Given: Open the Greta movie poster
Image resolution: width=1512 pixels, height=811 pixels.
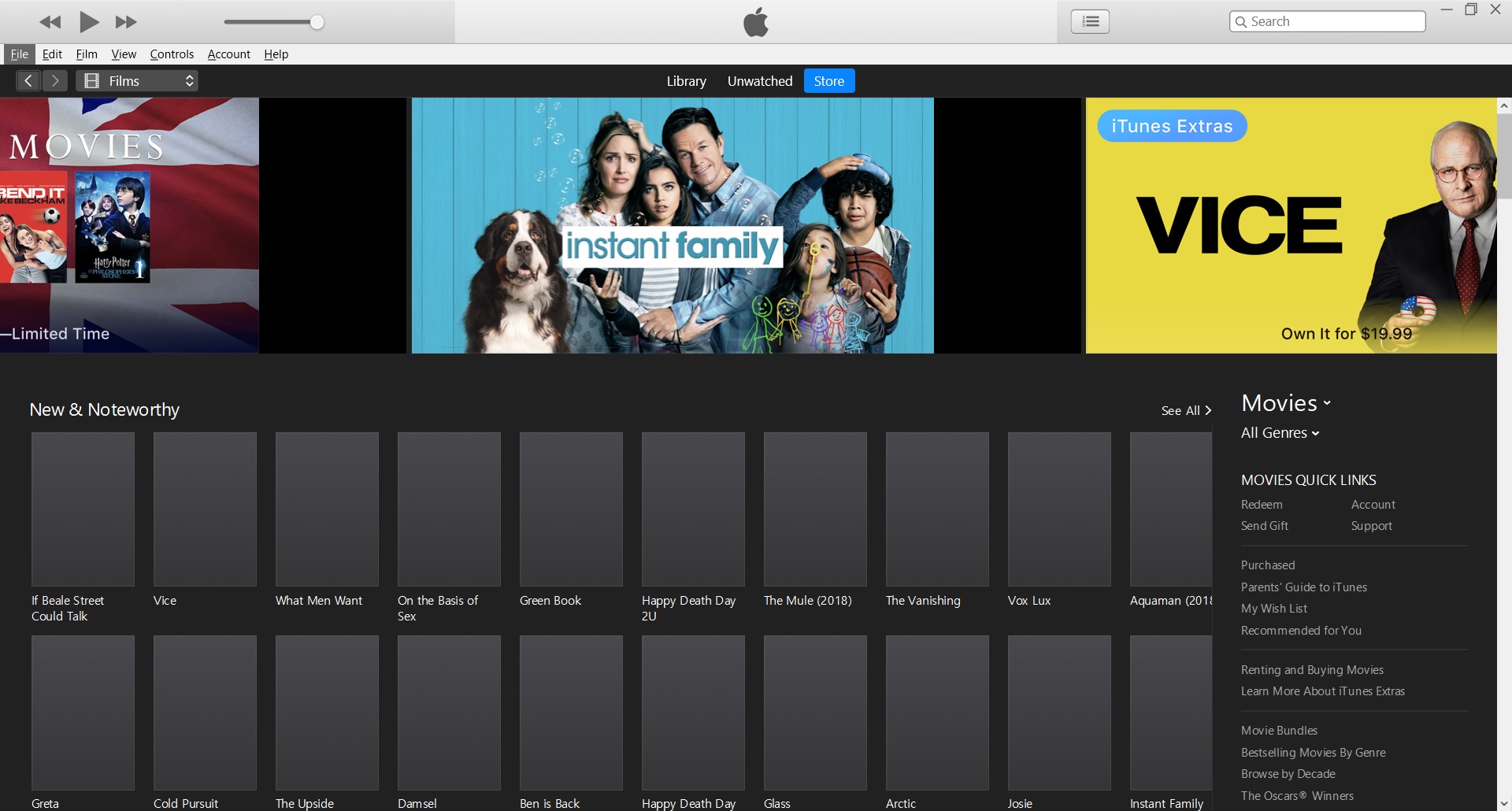Looking at the screenshot, I should (83, 713).
